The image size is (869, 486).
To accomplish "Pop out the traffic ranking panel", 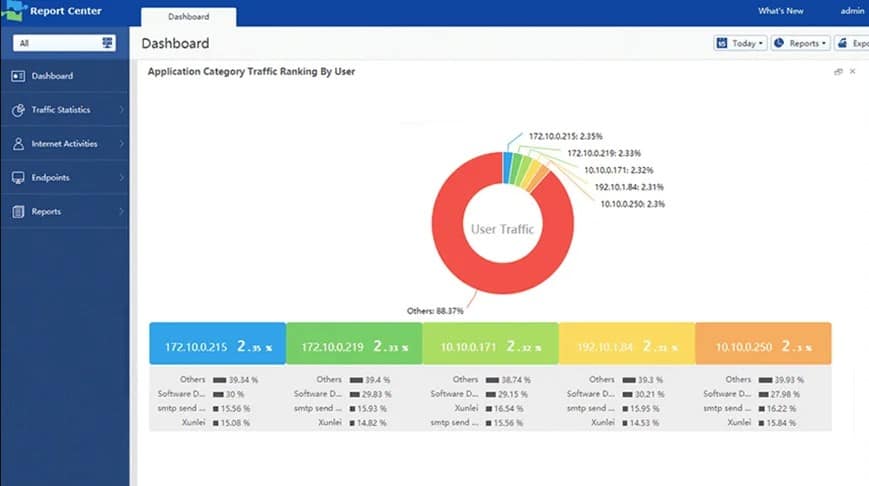I will (837, 72).
